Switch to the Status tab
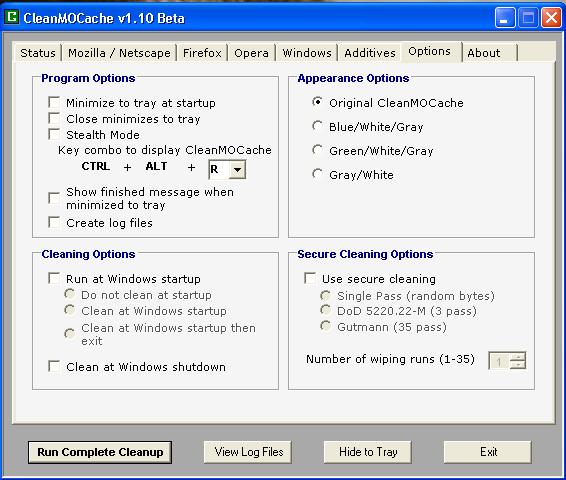Viewport: 566px width, 480px height. point(38,53)
